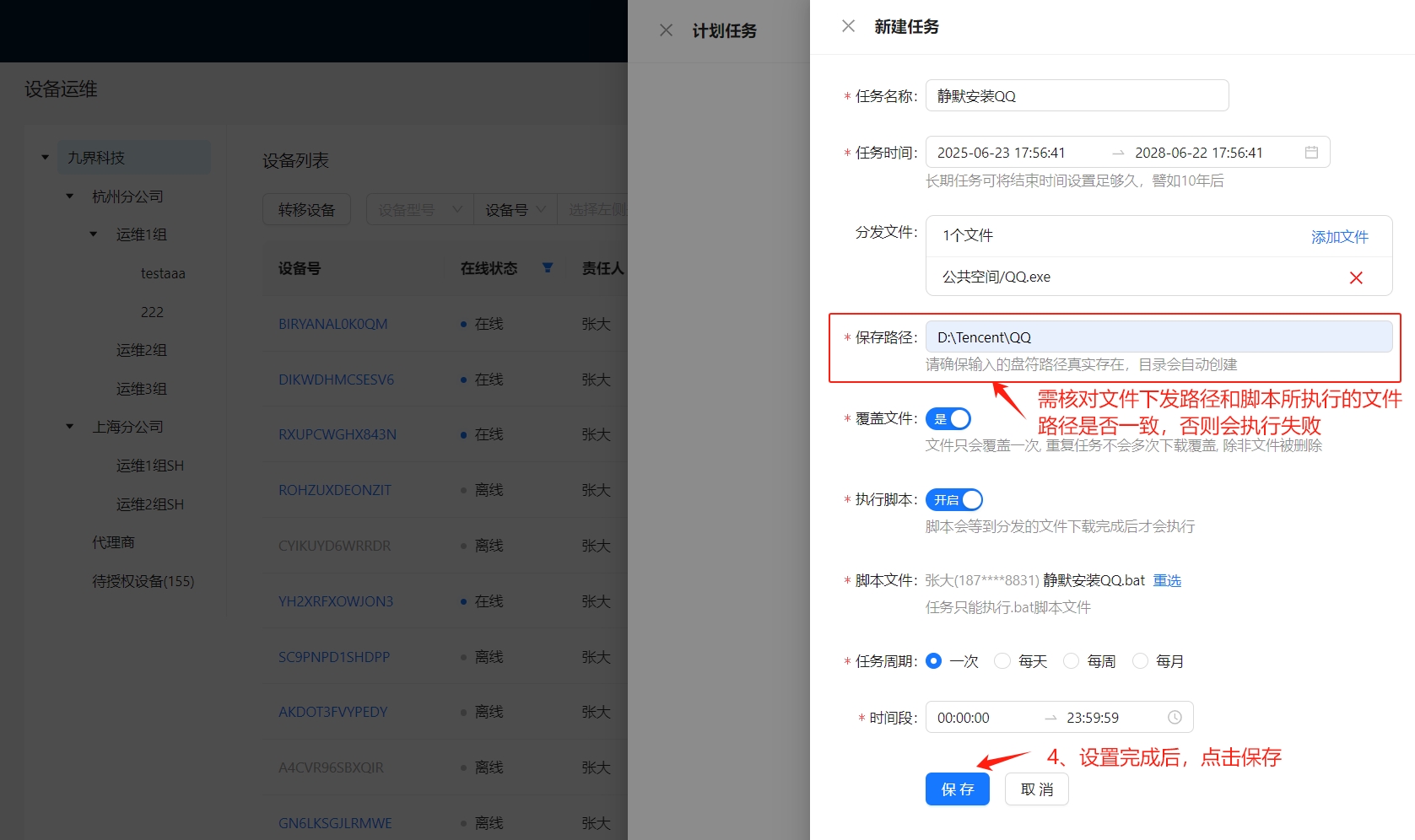Select 一次 task period radio

[933, 661]
